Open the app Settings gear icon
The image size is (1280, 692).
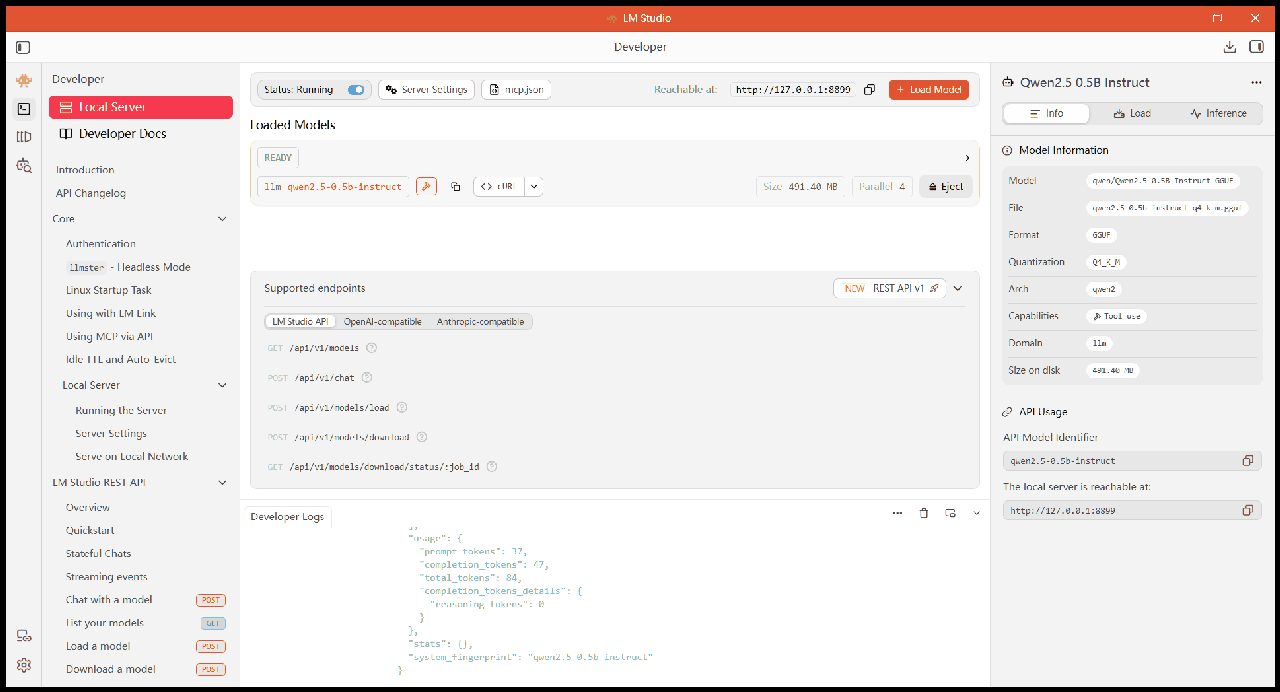24,665
